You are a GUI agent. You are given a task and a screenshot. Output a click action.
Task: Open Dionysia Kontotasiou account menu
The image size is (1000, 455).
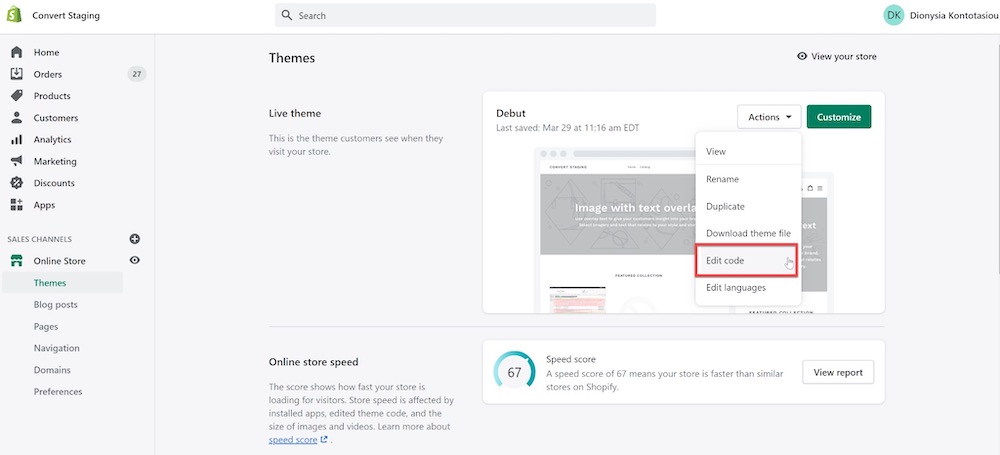point(941,15)
